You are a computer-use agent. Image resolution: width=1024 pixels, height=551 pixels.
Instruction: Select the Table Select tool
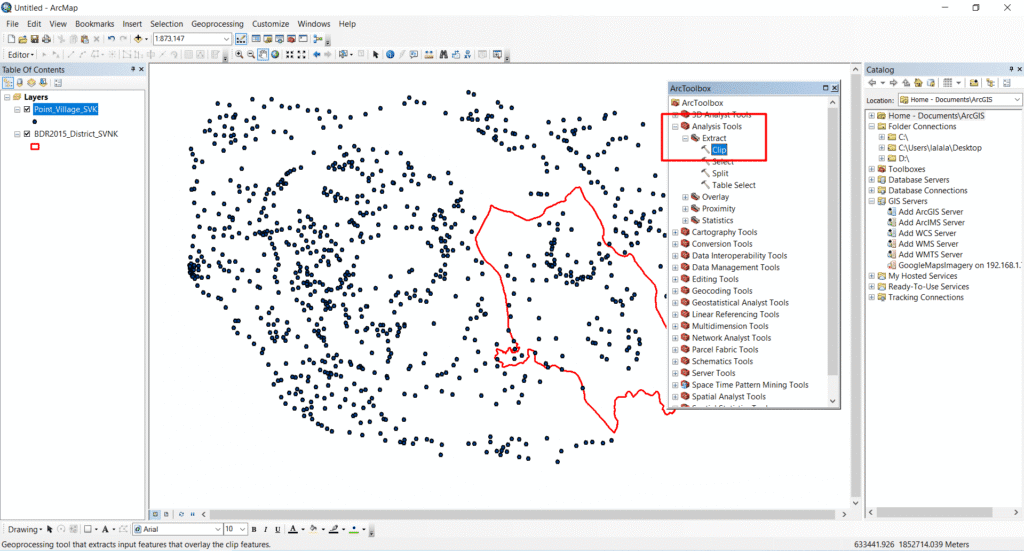click(733, 185)
